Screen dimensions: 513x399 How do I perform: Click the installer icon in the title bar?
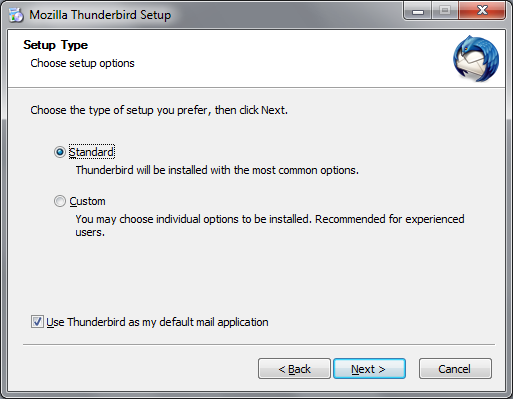(16, 15)
